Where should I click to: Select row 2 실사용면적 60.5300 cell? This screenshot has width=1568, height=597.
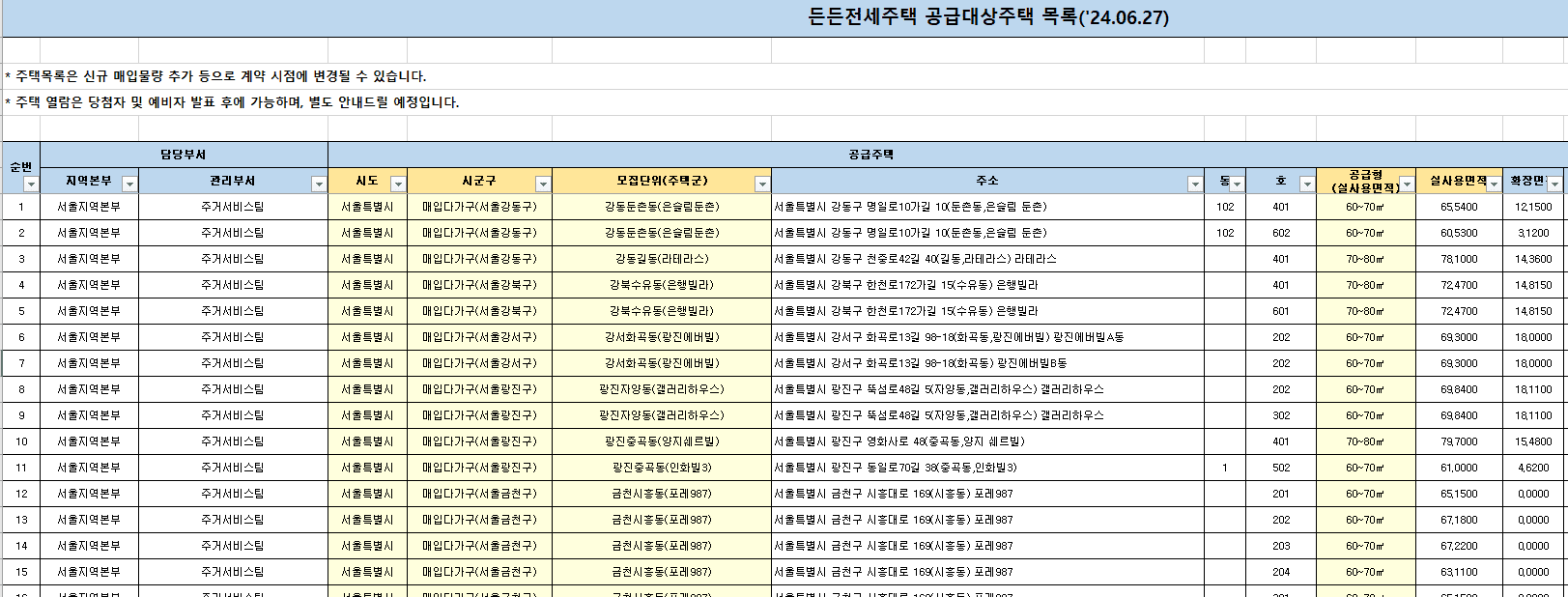(1459, 233)
